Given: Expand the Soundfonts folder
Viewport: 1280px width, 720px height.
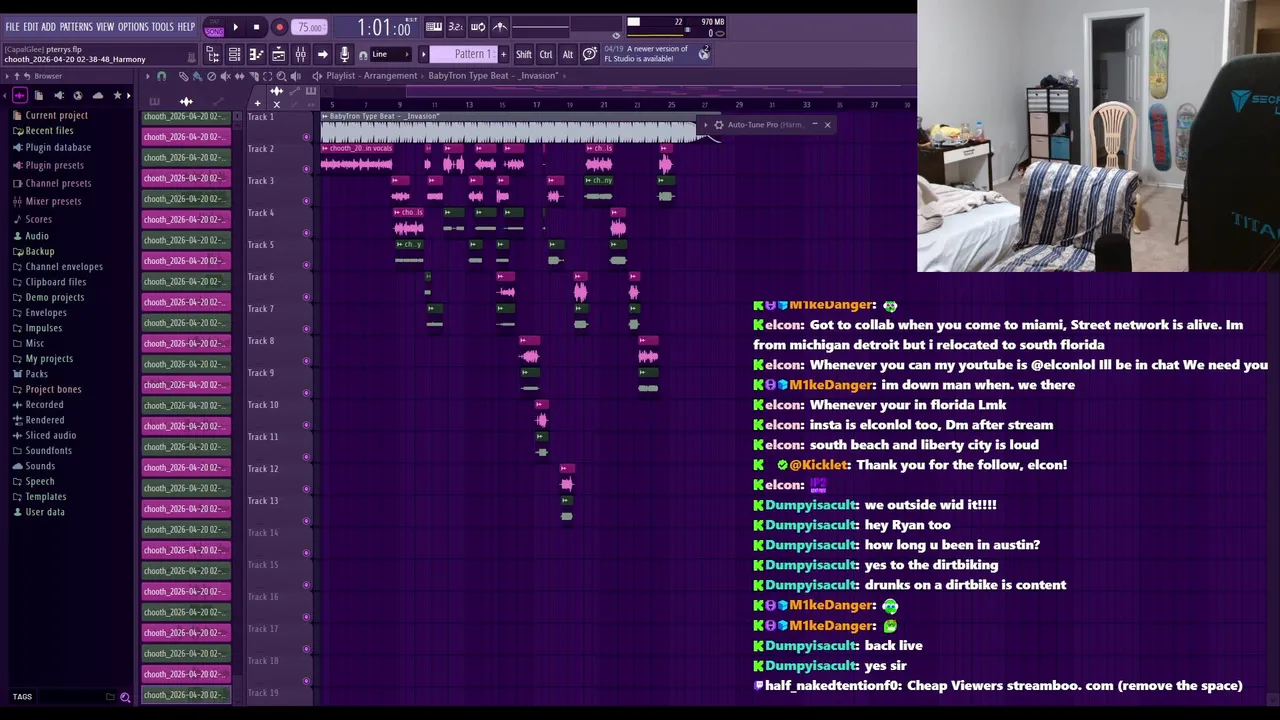Looking at the screenshot, I should (x=48, y=451).
